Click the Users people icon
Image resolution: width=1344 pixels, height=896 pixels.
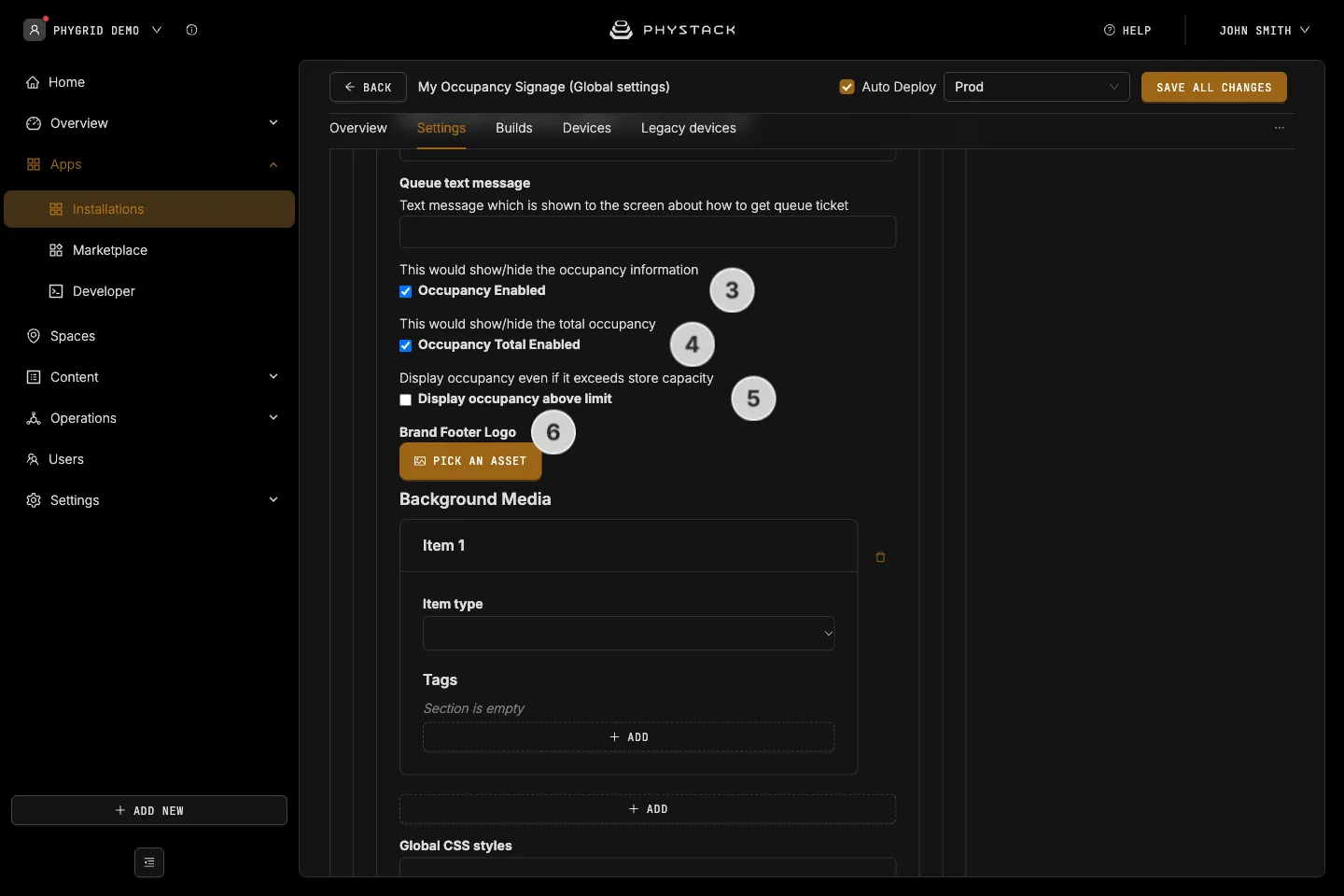(33, 459)
